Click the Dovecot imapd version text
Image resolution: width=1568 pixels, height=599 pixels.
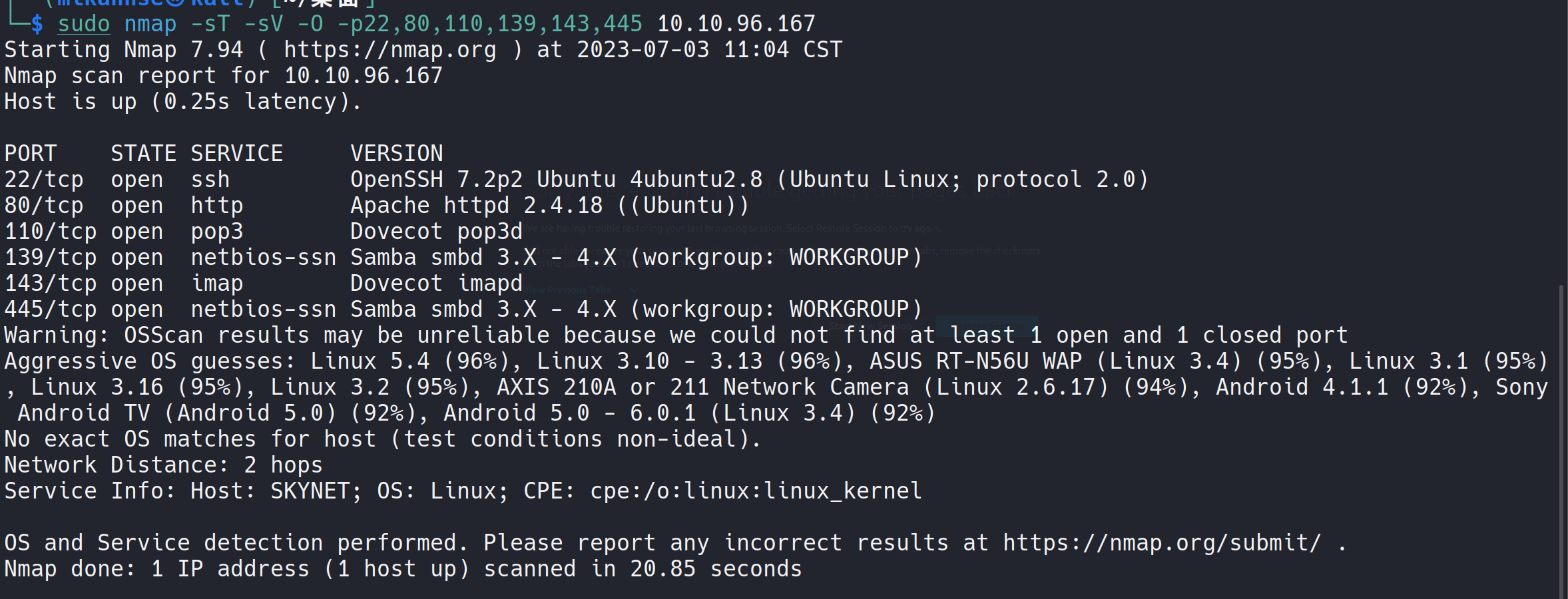[x=436, y=284]
